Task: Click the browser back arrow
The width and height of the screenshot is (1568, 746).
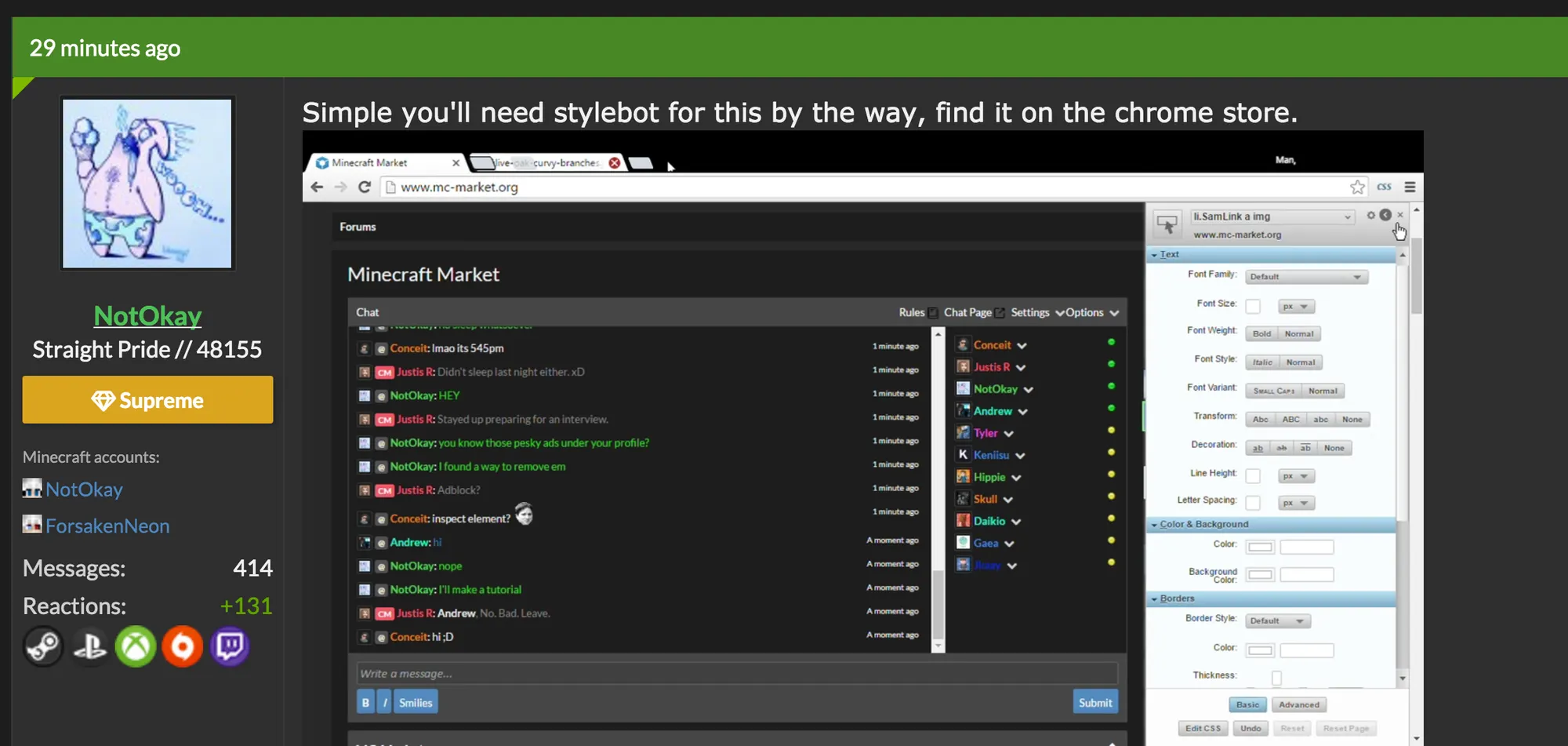Action: pos(317,187)
